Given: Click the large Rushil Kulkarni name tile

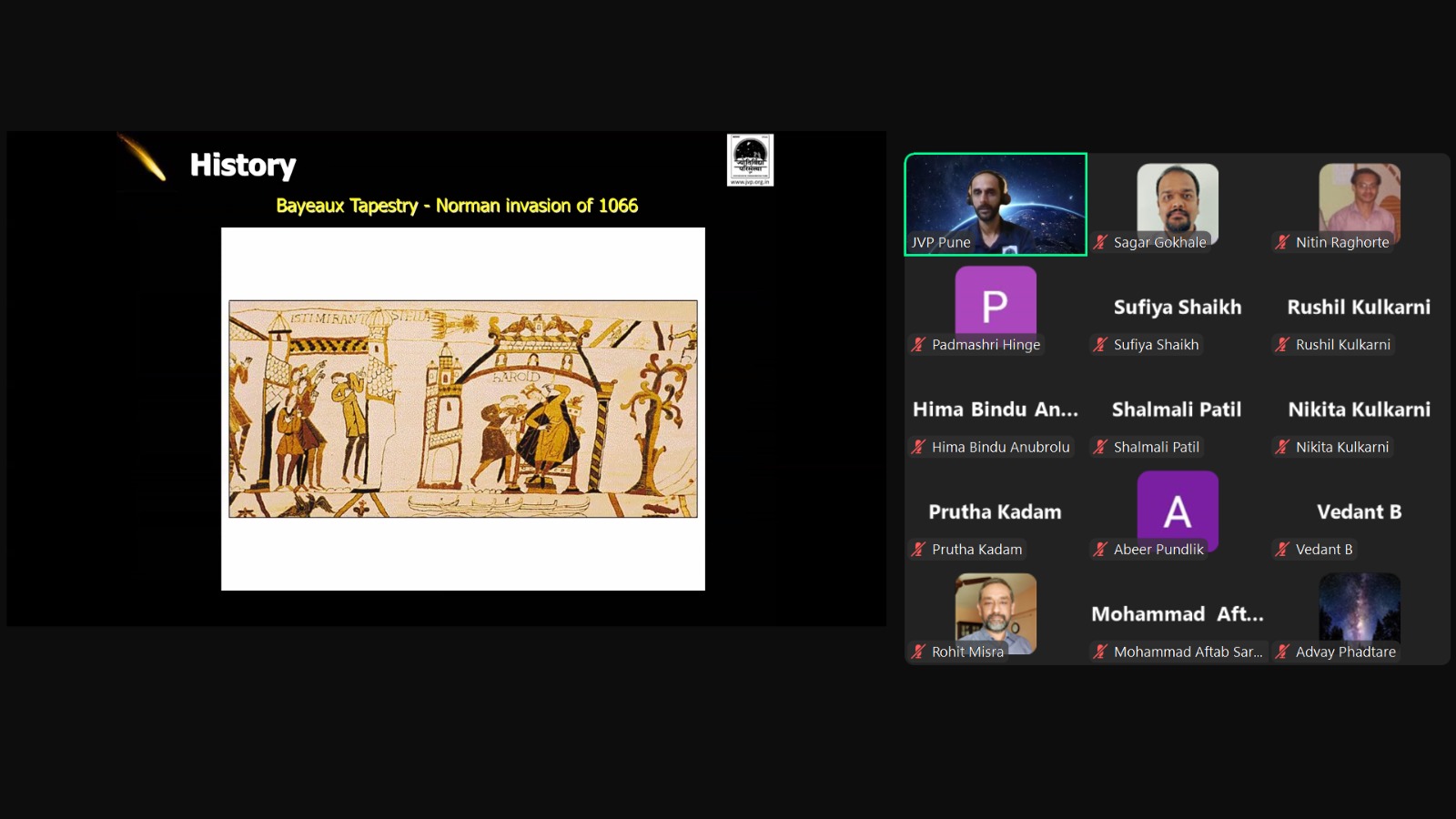Looking at the screenshot, I should (x=1359, y=307).
